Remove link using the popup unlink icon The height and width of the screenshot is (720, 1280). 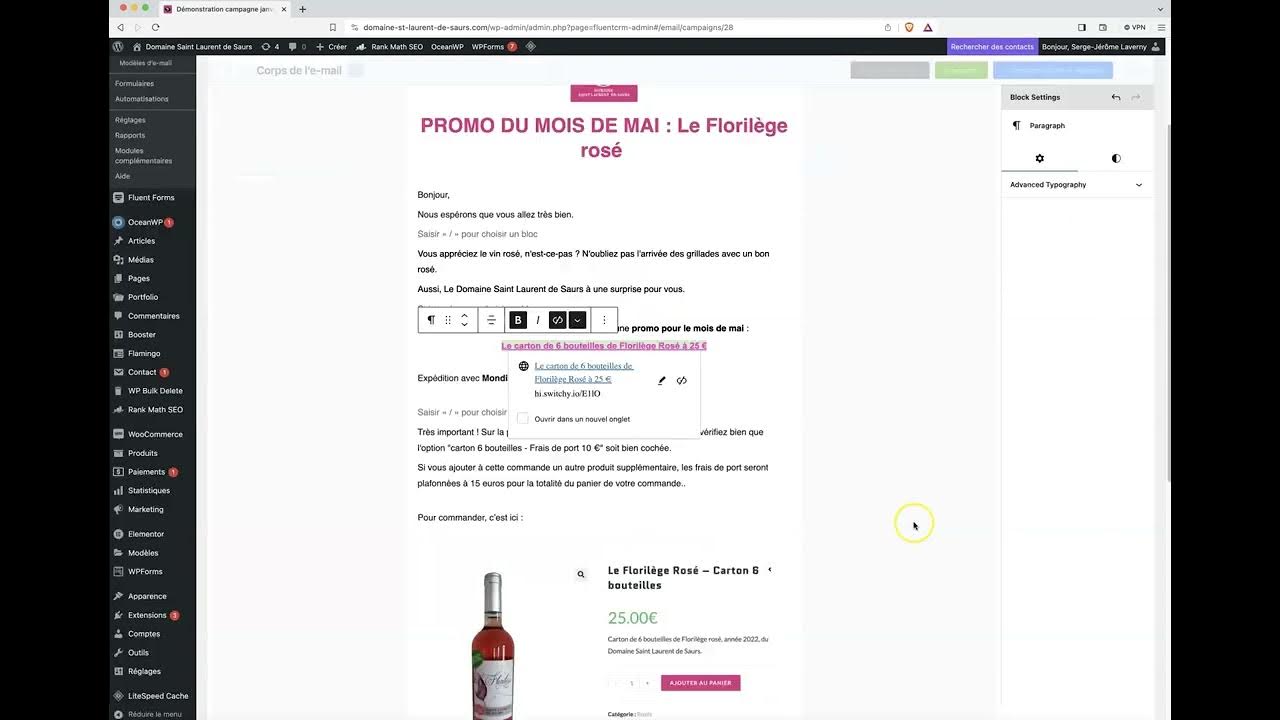point(682,380)
